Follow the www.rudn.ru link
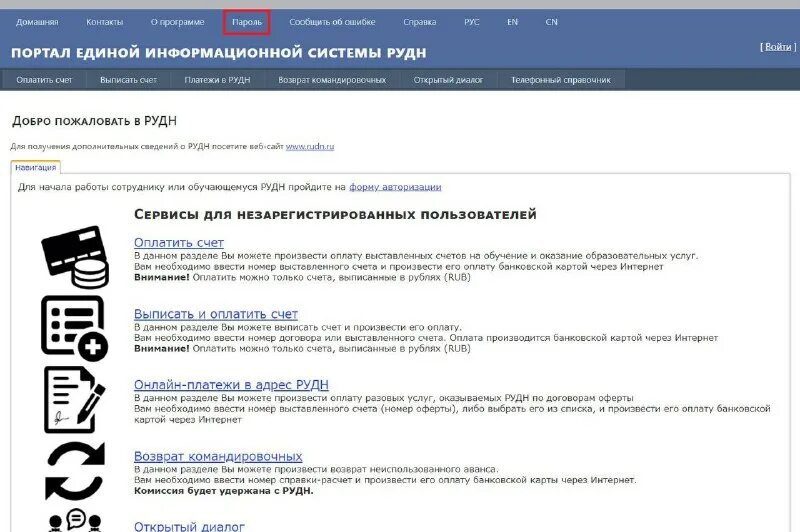The height and width of the screenshot is (532, 800). click(310, 146)
